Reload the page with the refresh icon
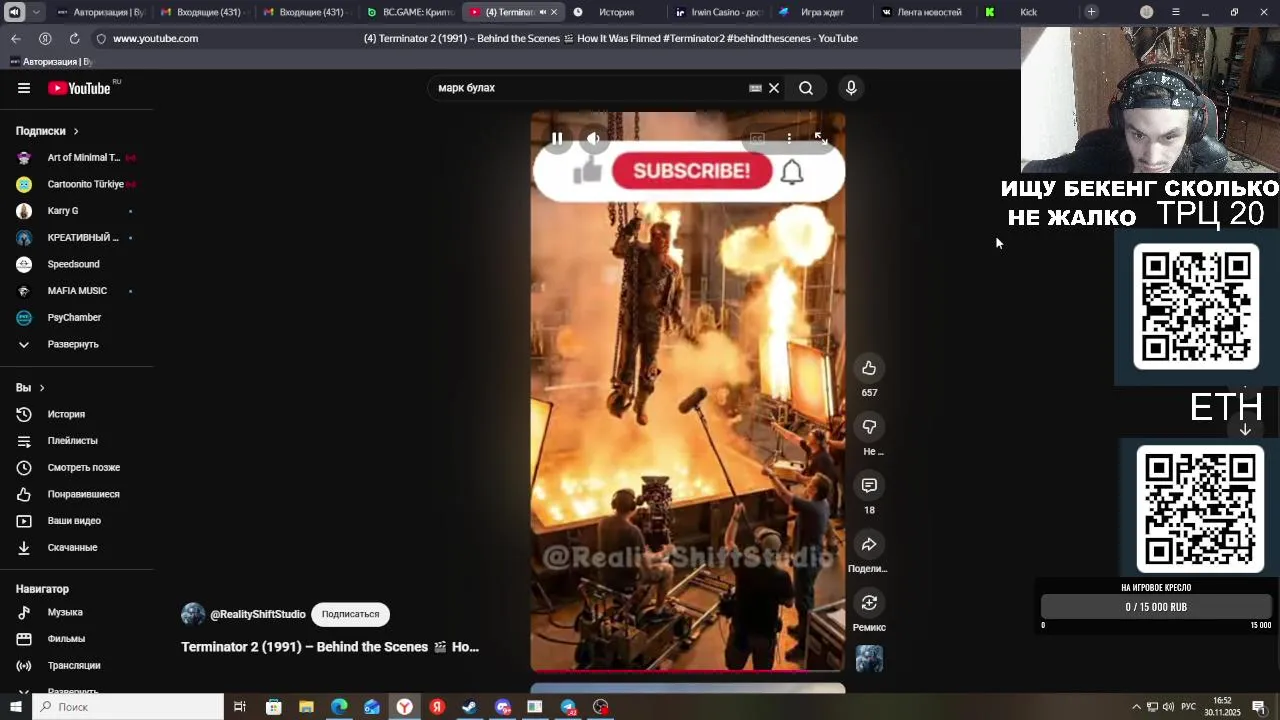The image size is (1280, 720). coord(74,38)
